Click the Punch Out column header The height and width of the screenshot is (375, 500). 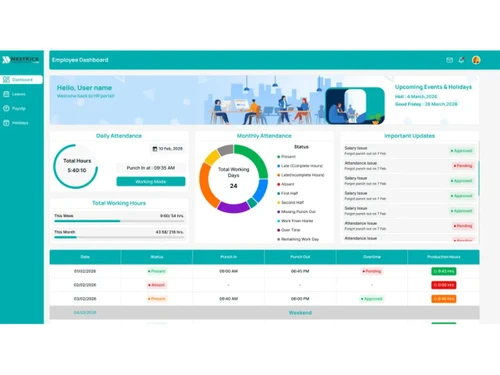300,257
